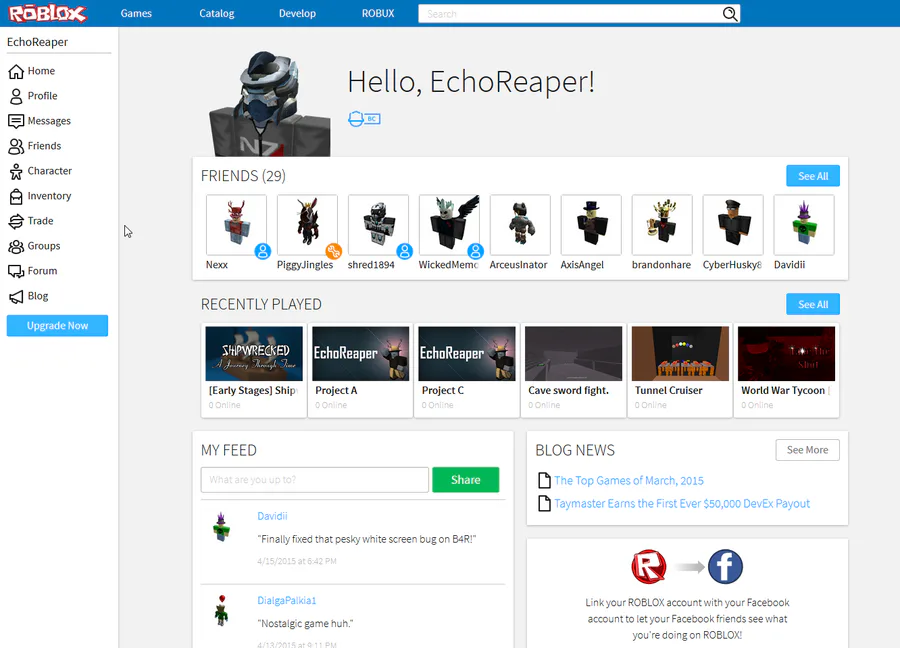The height and width of the screenshot is (648, 900).
Task: Open the Project C game thumbnail
Action: click(467, 354)
